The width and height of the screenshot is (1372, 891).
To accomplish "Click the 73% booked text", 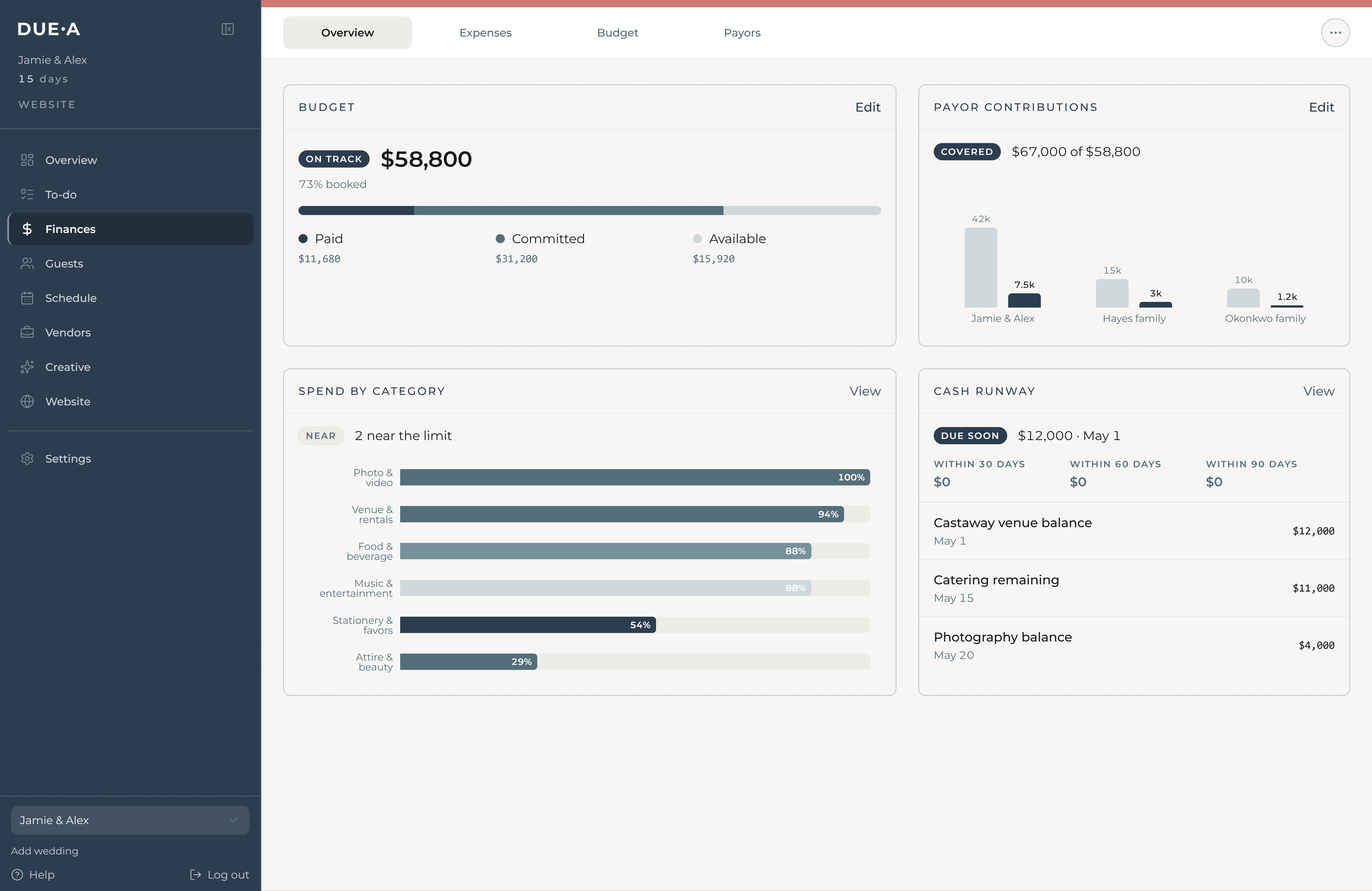I will pos(333,184).
